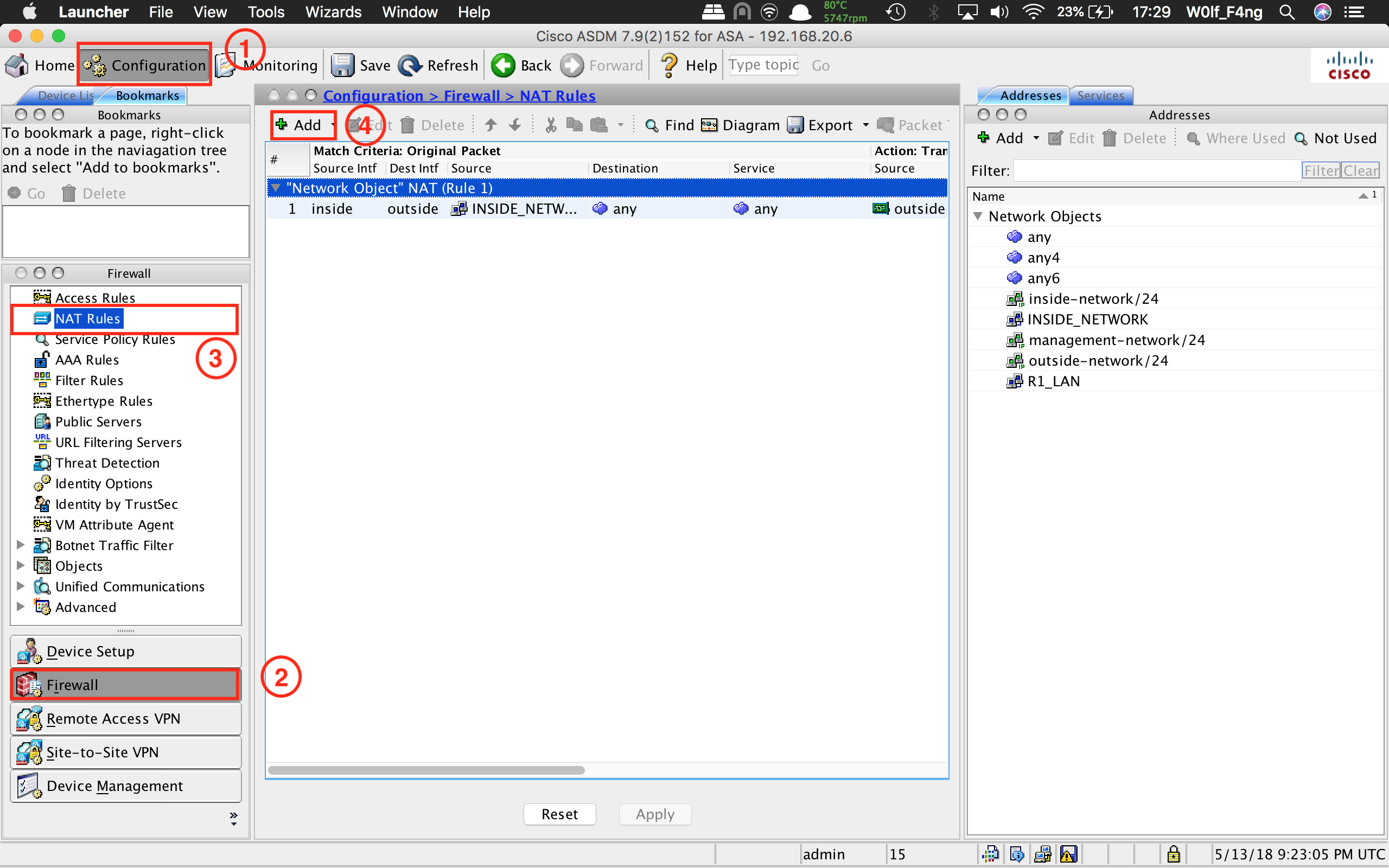Expand Botnet Traffic Filter node
The height and width of the screenshot is (868, 1389).
click(x=21, y=545)
